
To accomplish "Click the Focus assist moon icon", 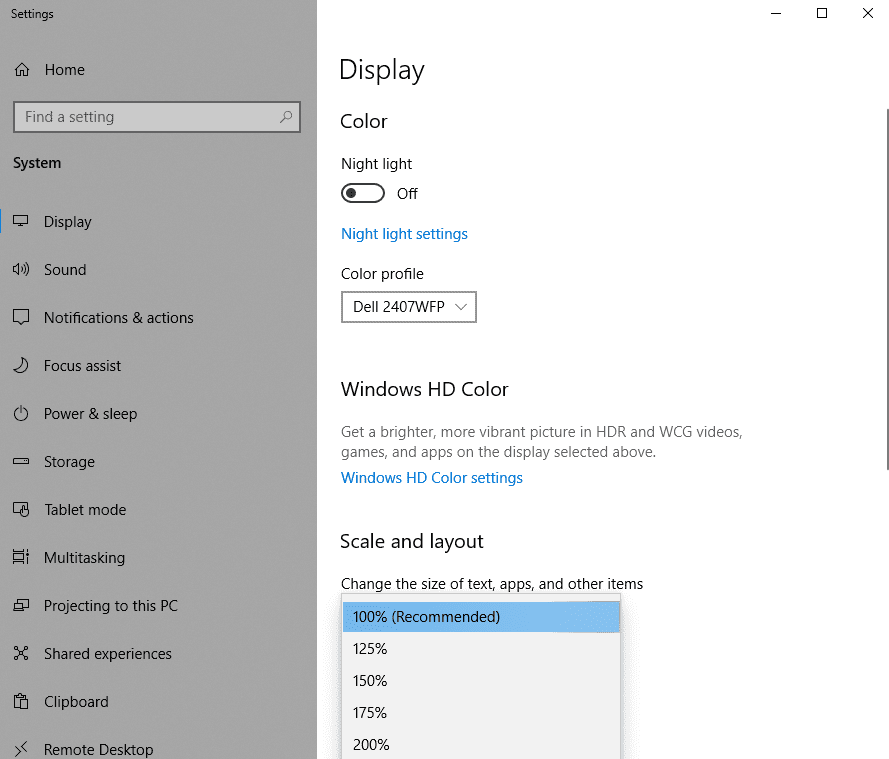I will click(21, 366).
